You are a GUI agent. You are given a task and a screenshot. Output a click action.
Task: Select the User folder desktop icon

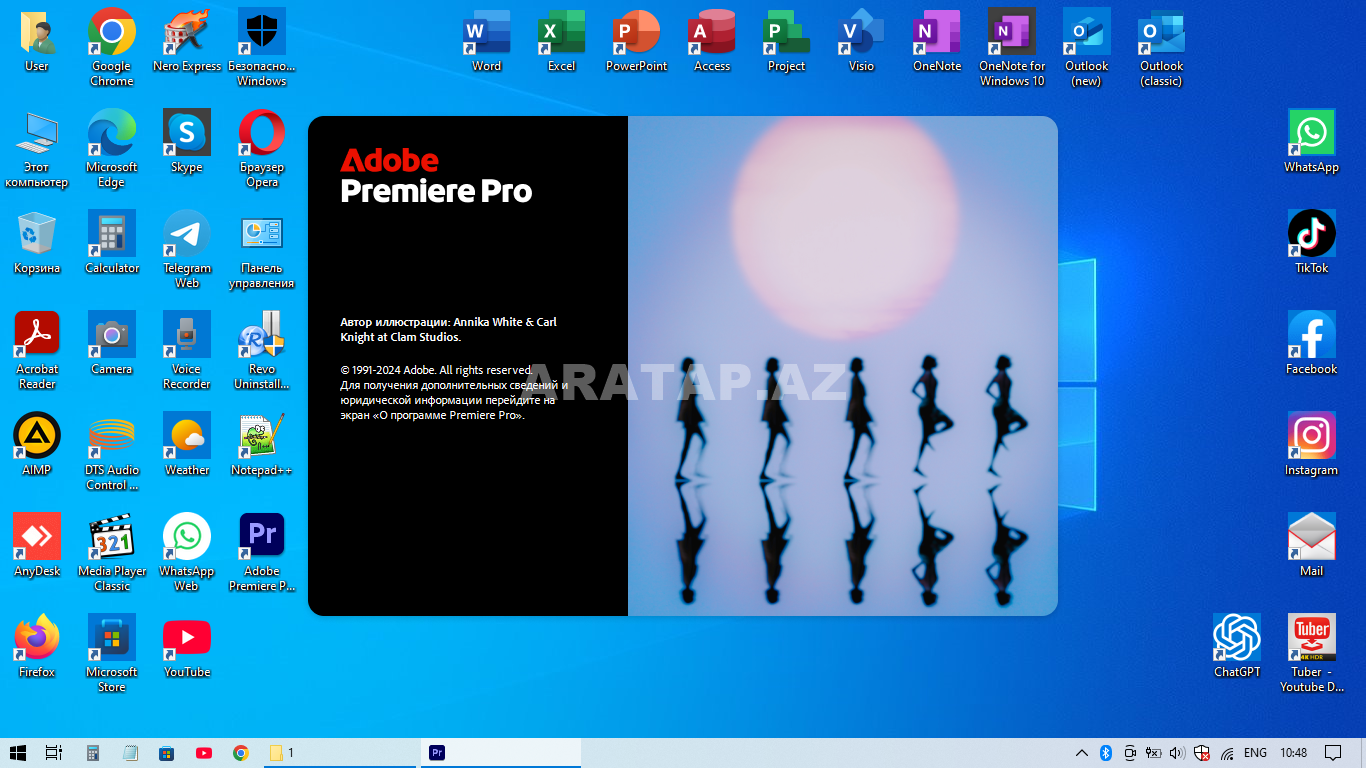point(37,40)
